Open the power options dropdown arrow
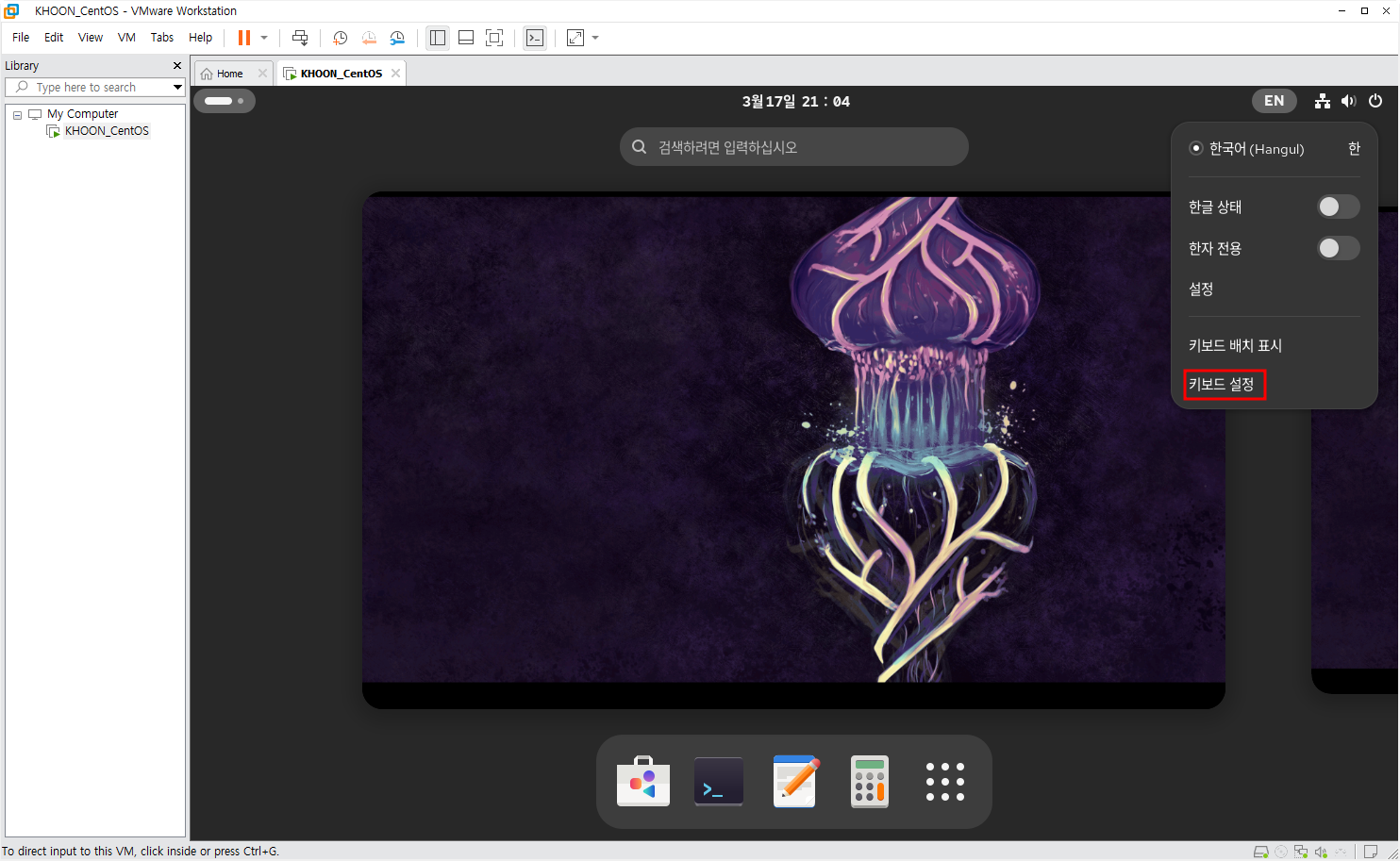Viewport: 1400px width, 861px height. click(264, 38)
